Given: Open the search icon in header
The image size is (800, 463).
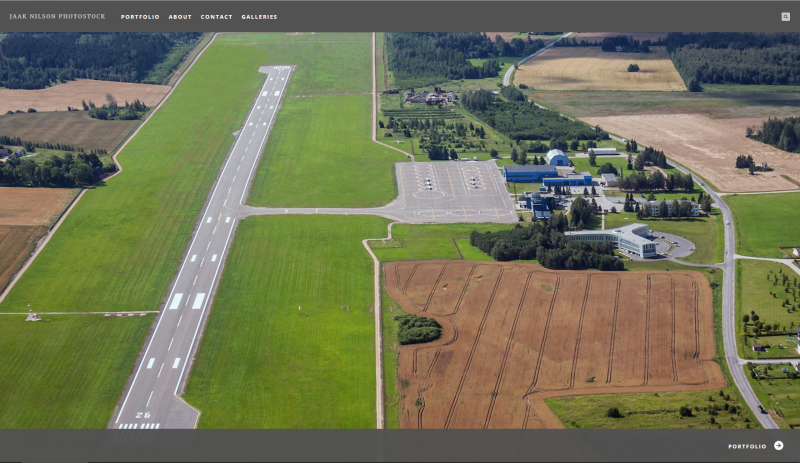Looking at the screenshot, I should [x=785, y=17].
